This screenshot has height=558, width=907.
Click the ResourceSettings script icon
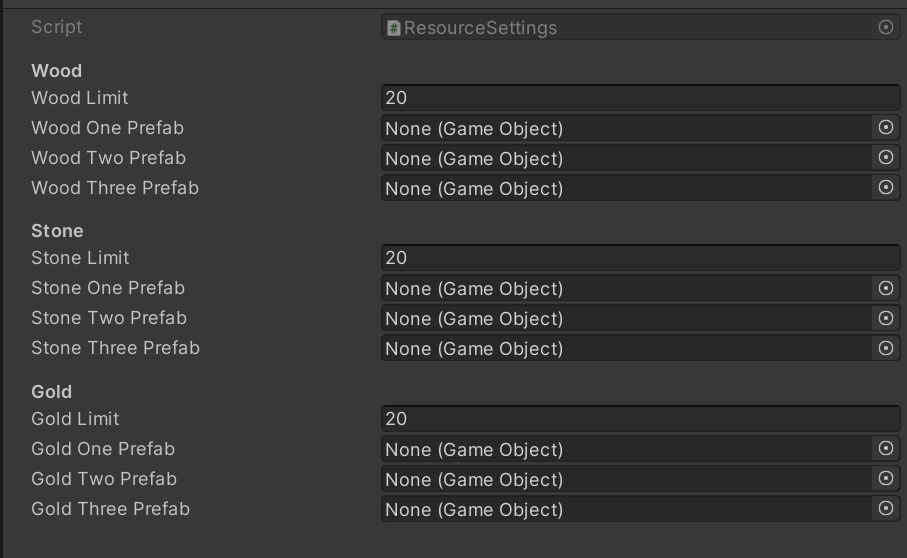click(x=394, y=28)
